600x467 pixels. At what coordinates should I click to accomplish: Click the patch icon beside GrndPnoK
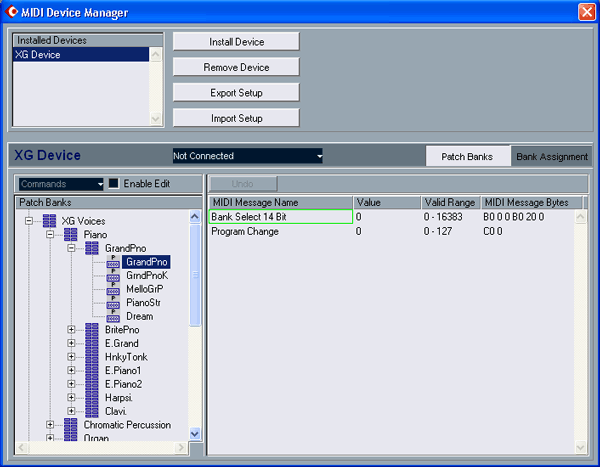(x=113, y=275)
